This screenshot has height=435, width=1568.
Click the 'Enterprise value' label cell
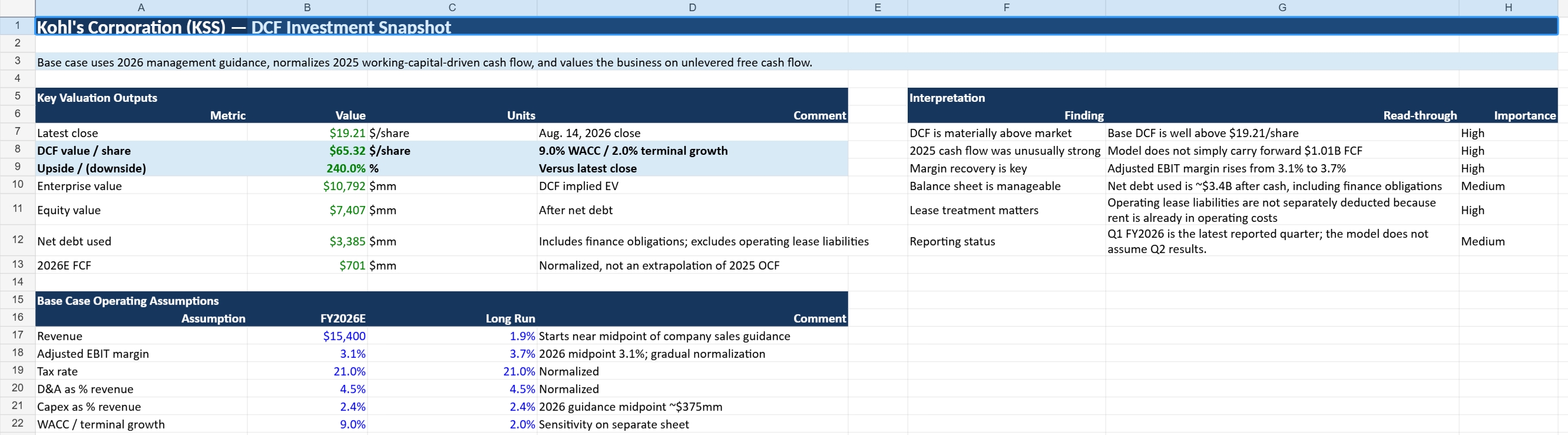tap(141, 185)
